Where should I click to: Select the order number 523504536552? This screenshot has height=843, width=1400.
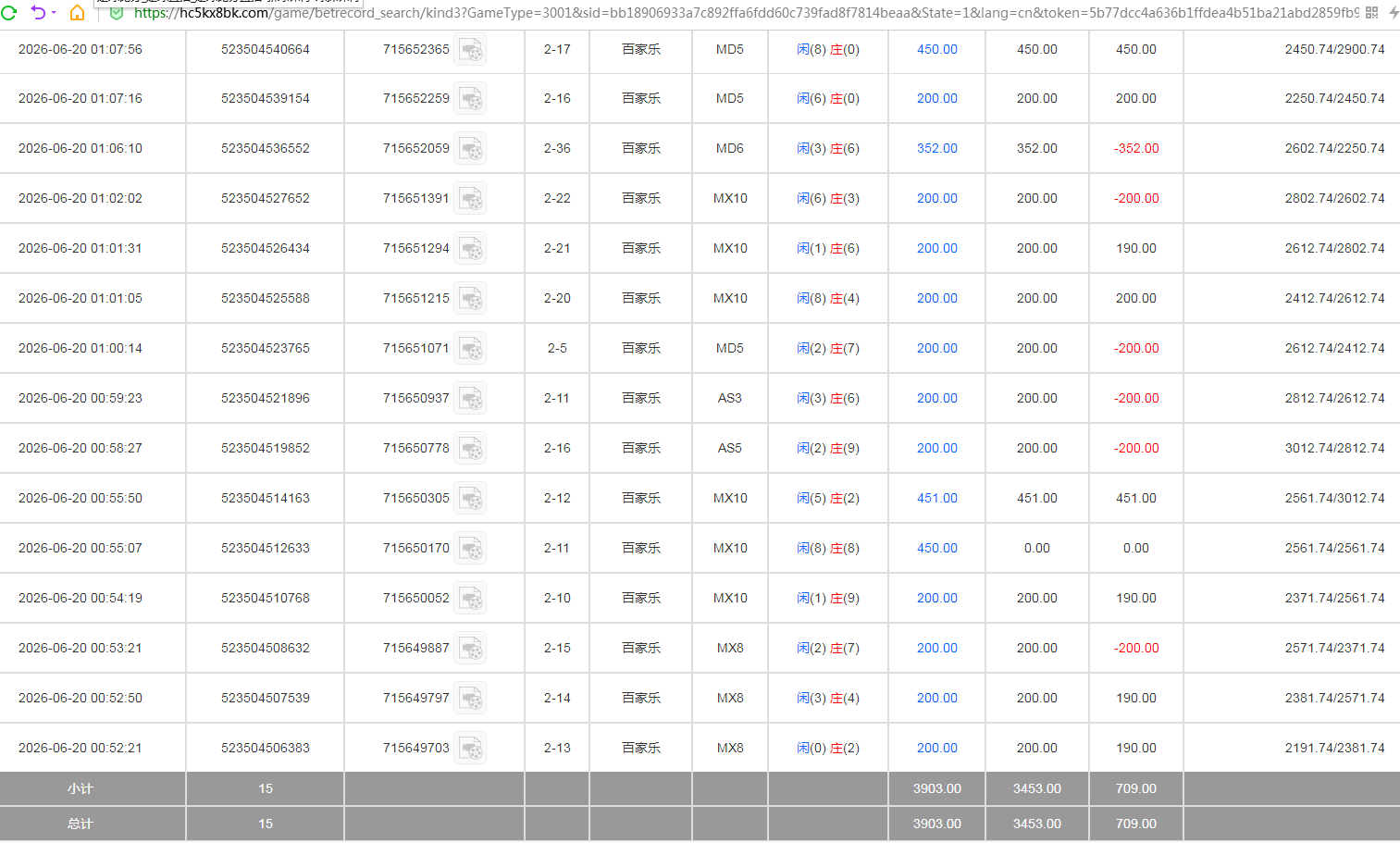click(x=266, y=148)
